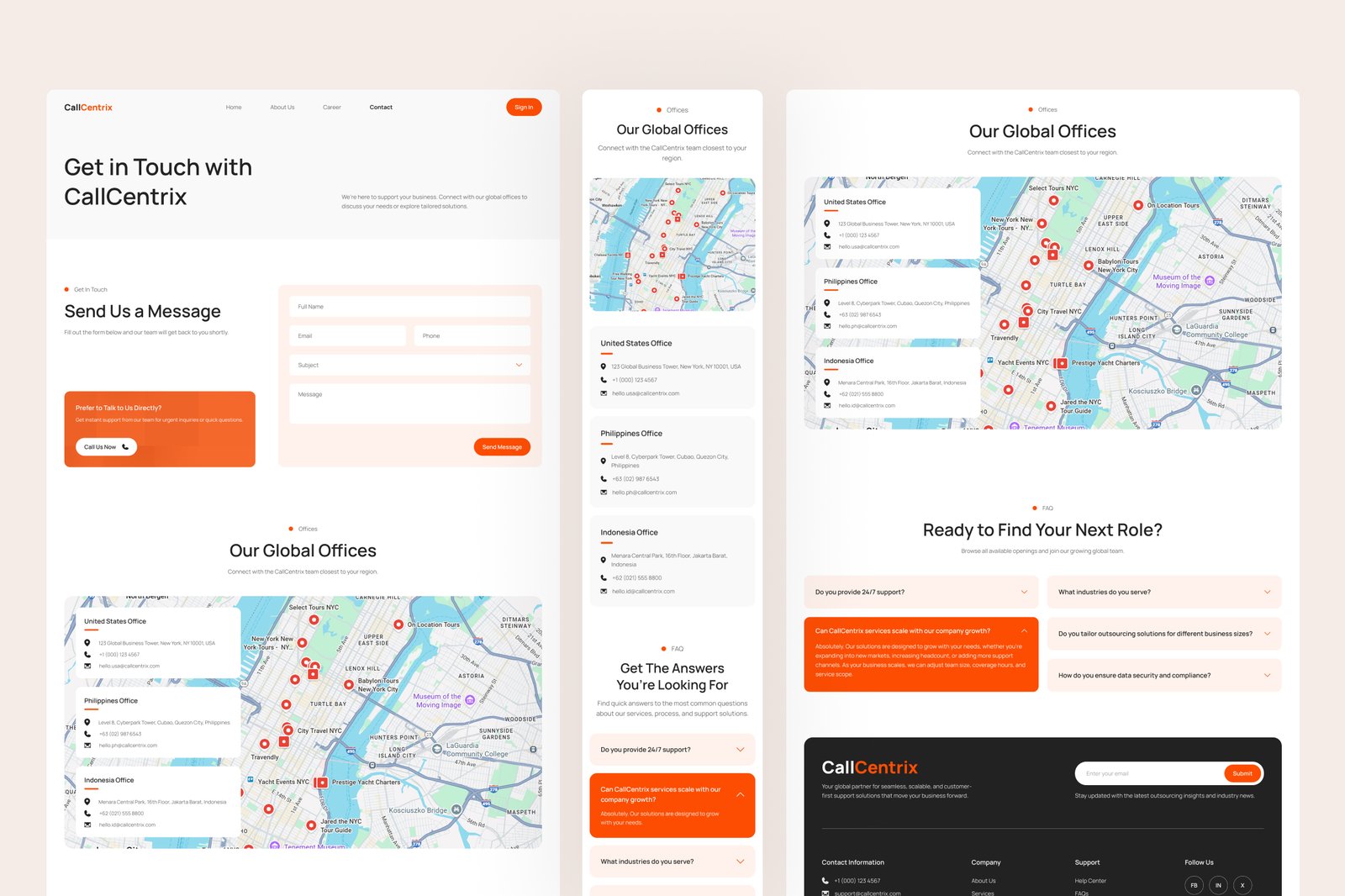The width and height of the screenshot is (1345, 896).
Task: Click the mail icon beside support@callcentrix.com
Action: pos(825,893)
